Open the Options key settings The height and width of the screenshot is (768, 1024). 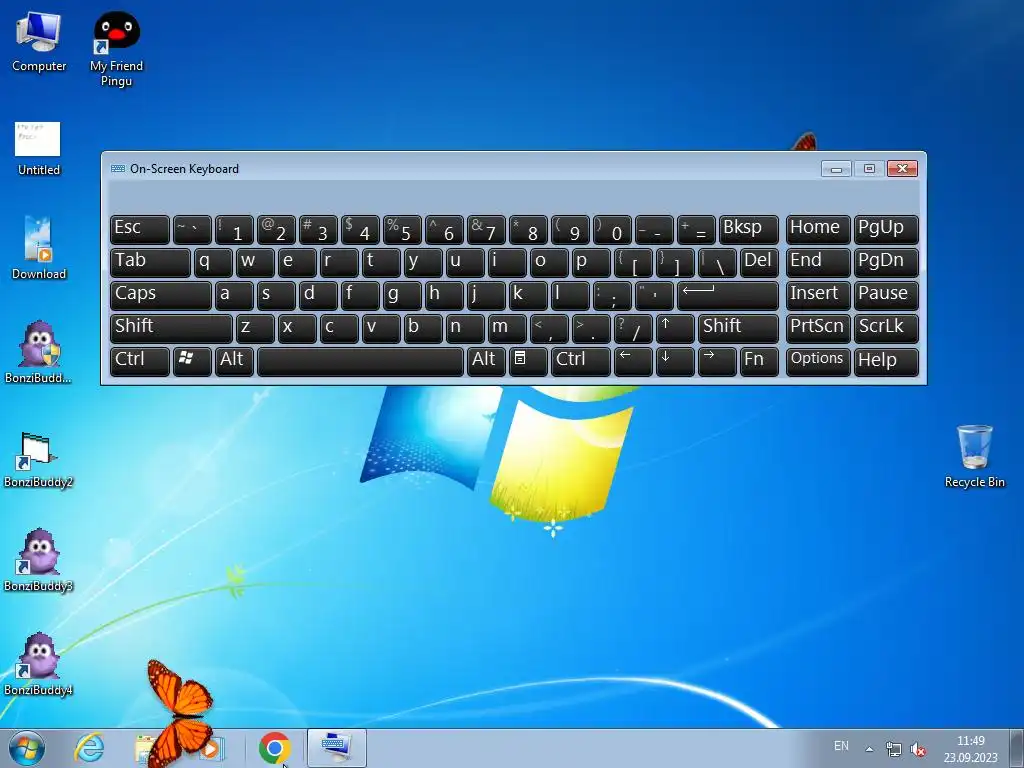coord(818,362)
